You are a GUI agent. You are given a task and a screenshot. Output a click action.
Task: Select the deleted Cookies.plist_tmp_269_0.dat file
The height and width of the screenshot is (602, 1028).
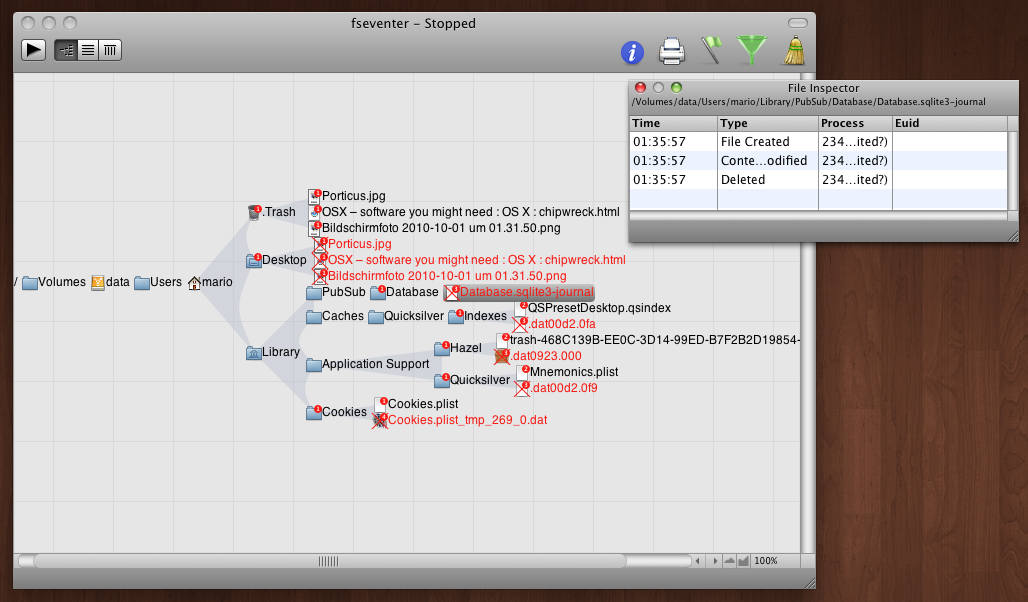click(x=467, y=420)
